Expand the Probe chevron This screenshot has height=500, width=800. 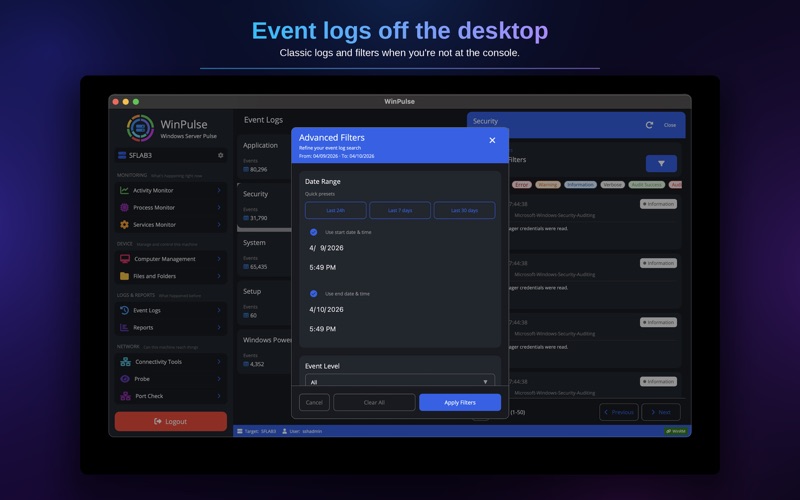click(x=219, y=379)
